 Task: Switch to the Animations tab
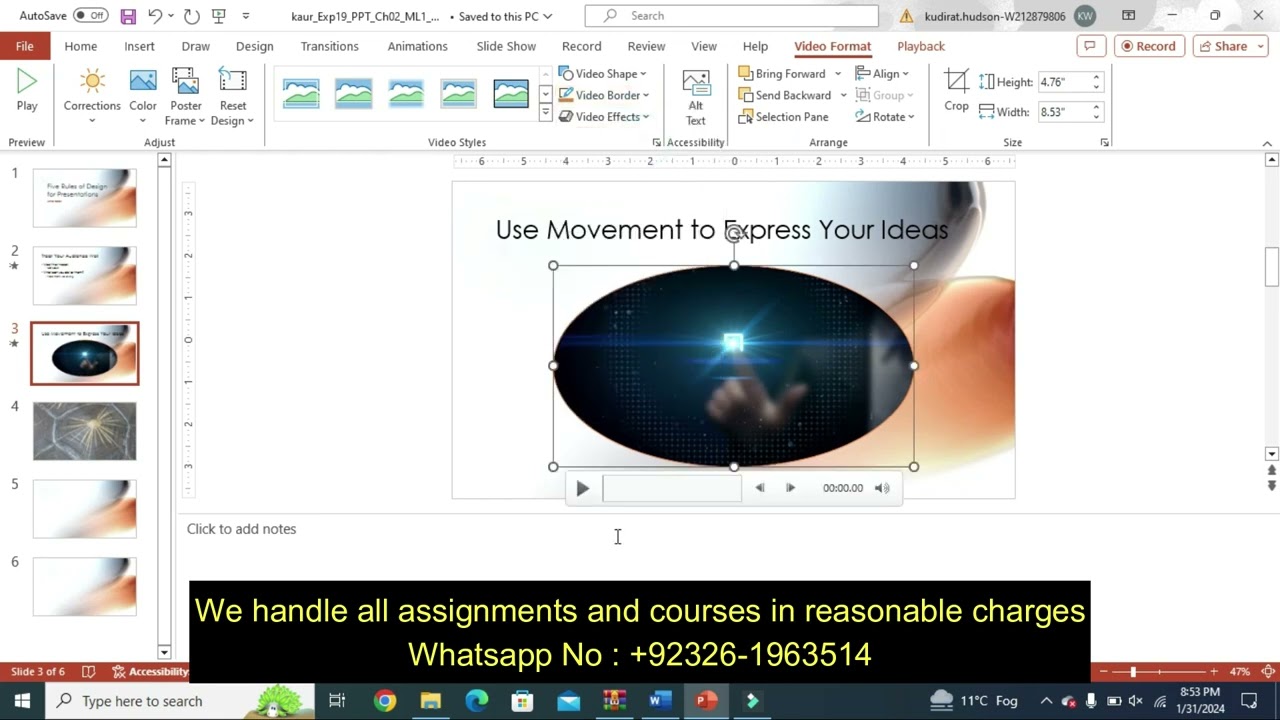click(417, 46)
